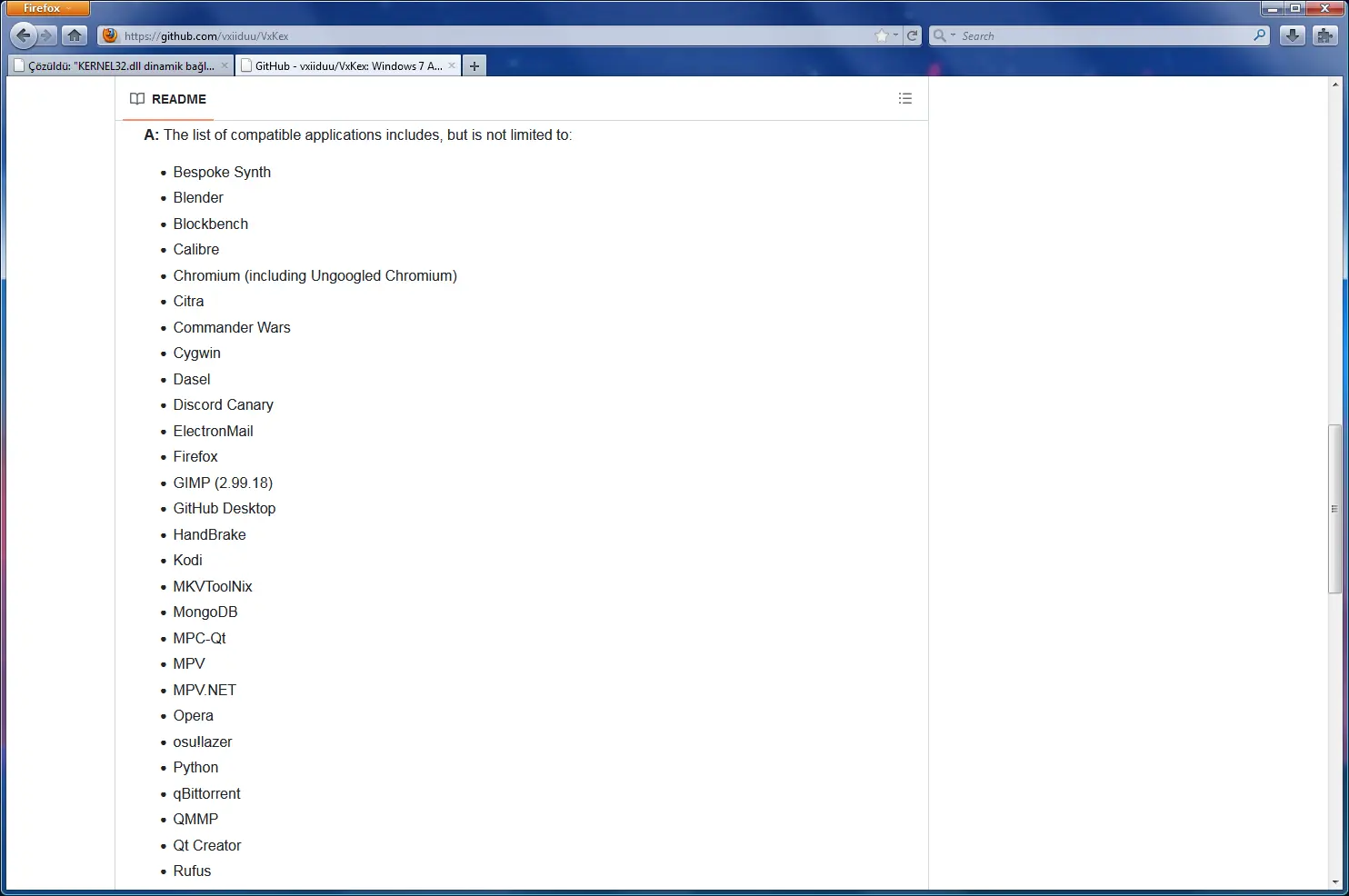Click the MPC-Qt list item
Image resolution: width=1349 pixels, height=896 pixels.
pos(199,638)
